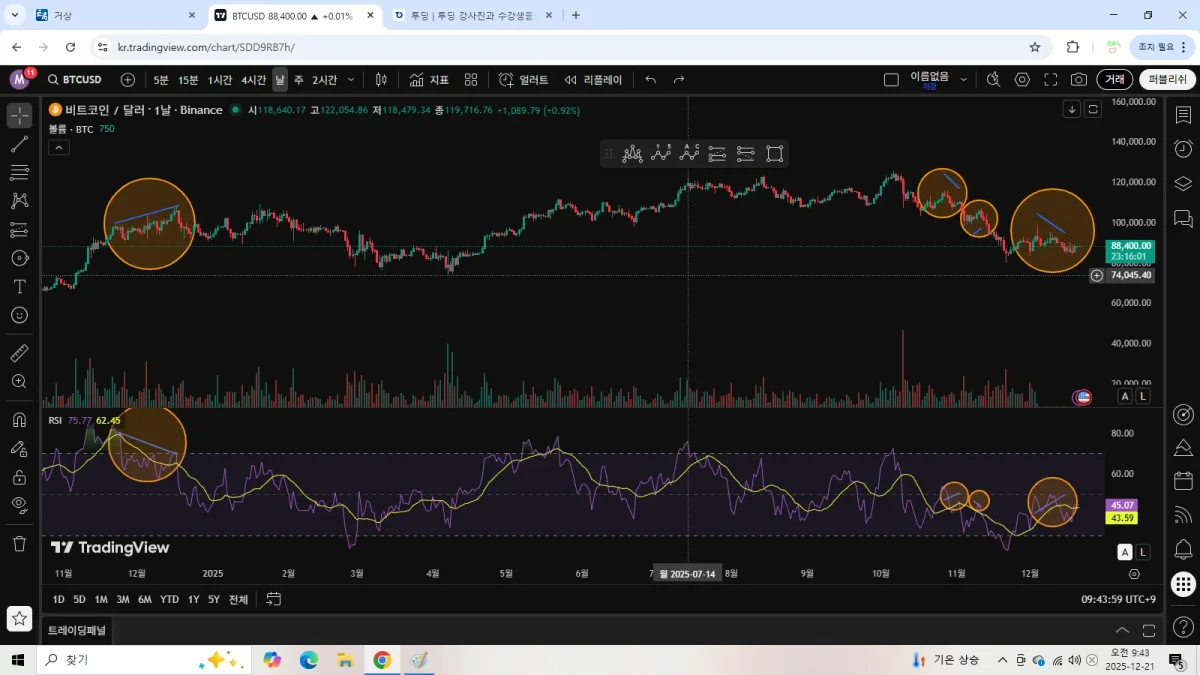Screen dimensions: 1200x675
Task: Toggle hide all drawings eye icon
Action: (x=19, y=505)
